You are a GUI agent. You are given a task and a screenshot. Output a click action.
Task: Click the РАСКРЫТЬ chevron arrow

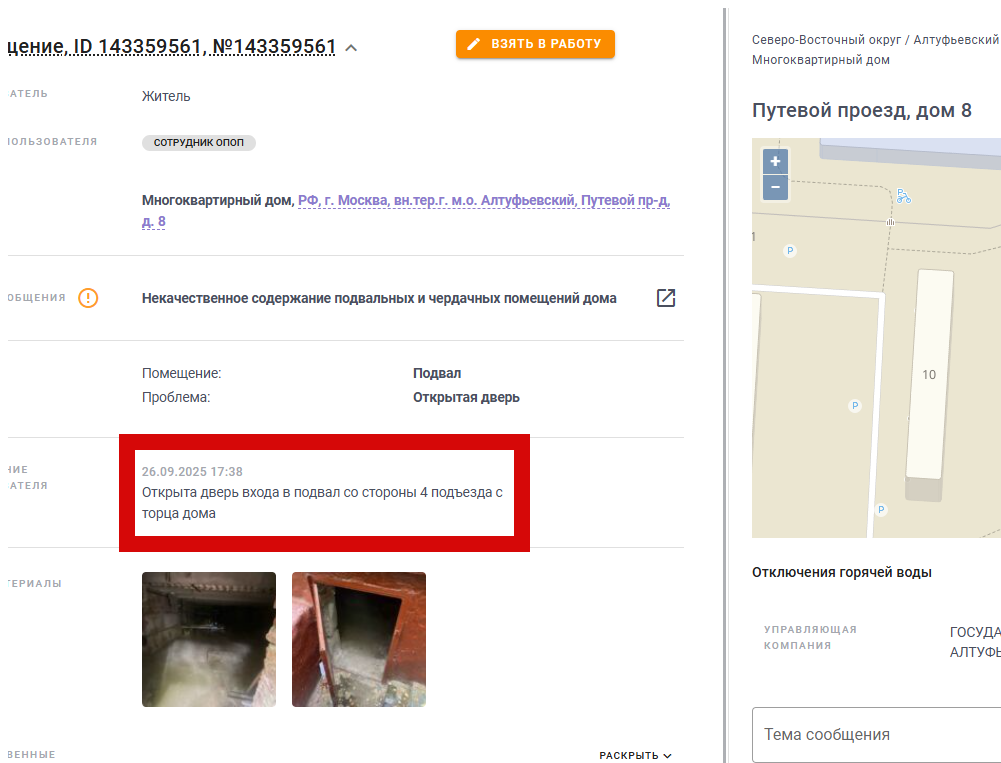[667, 756]
